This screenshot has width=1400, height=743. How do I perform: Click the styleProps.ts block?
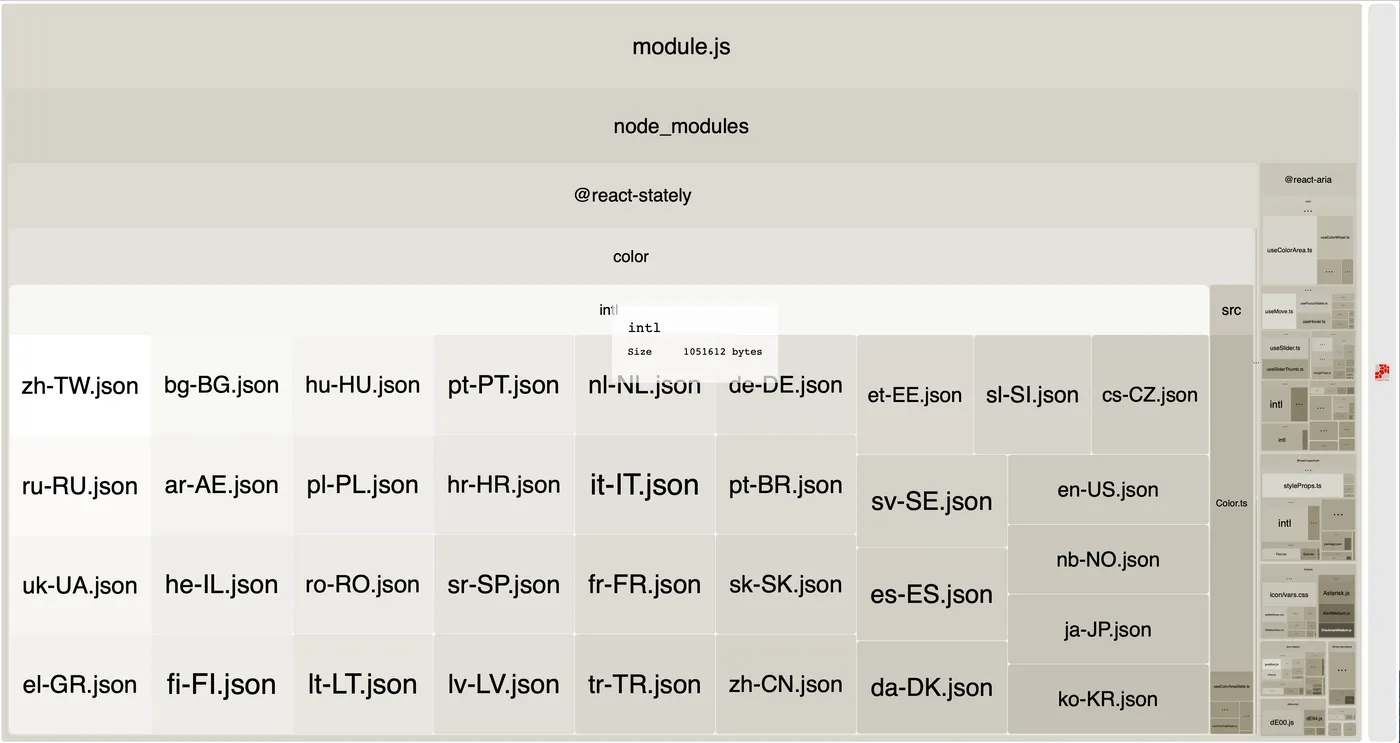[1303, 486]
